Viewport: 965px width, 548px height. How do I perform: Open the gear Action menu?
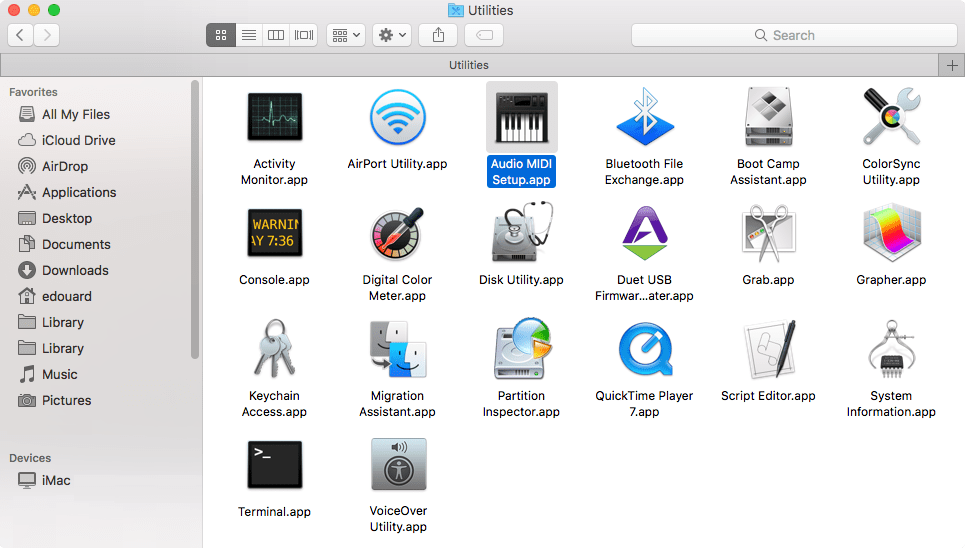392,35
